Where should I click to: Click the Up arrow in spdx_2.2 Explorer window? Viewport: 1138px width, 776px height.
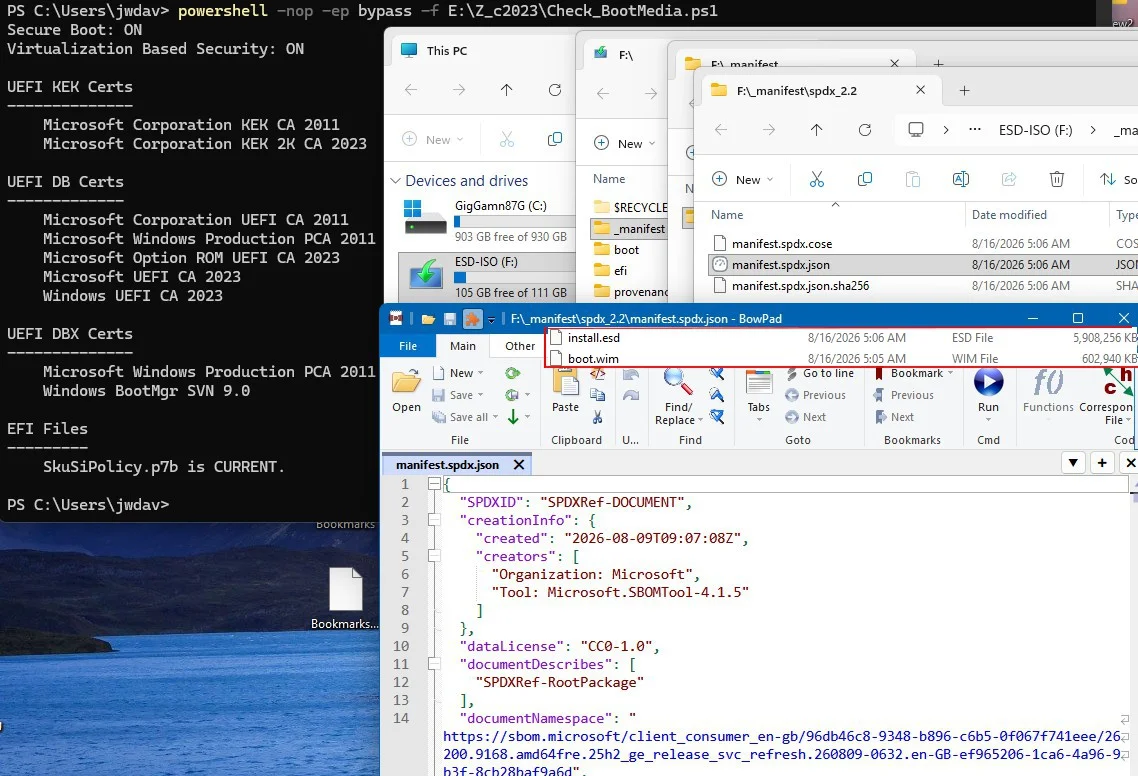[816, 130]
